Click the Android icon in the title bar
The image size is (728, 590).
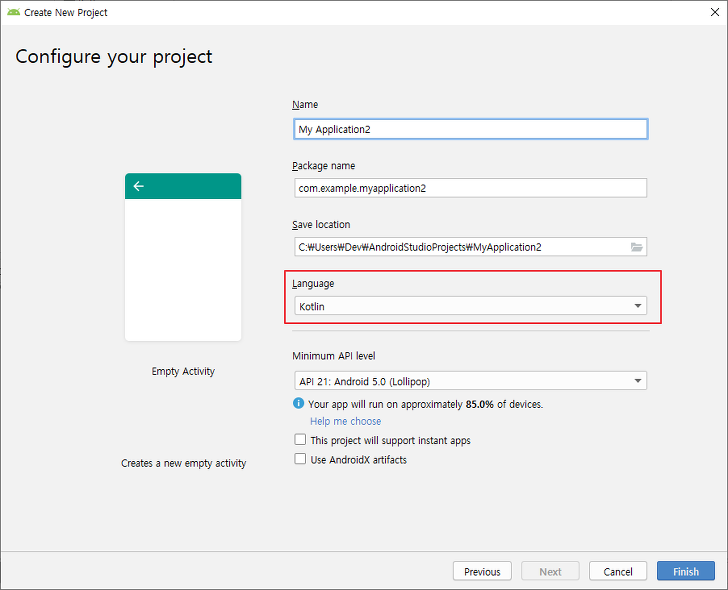pos(13,12)
